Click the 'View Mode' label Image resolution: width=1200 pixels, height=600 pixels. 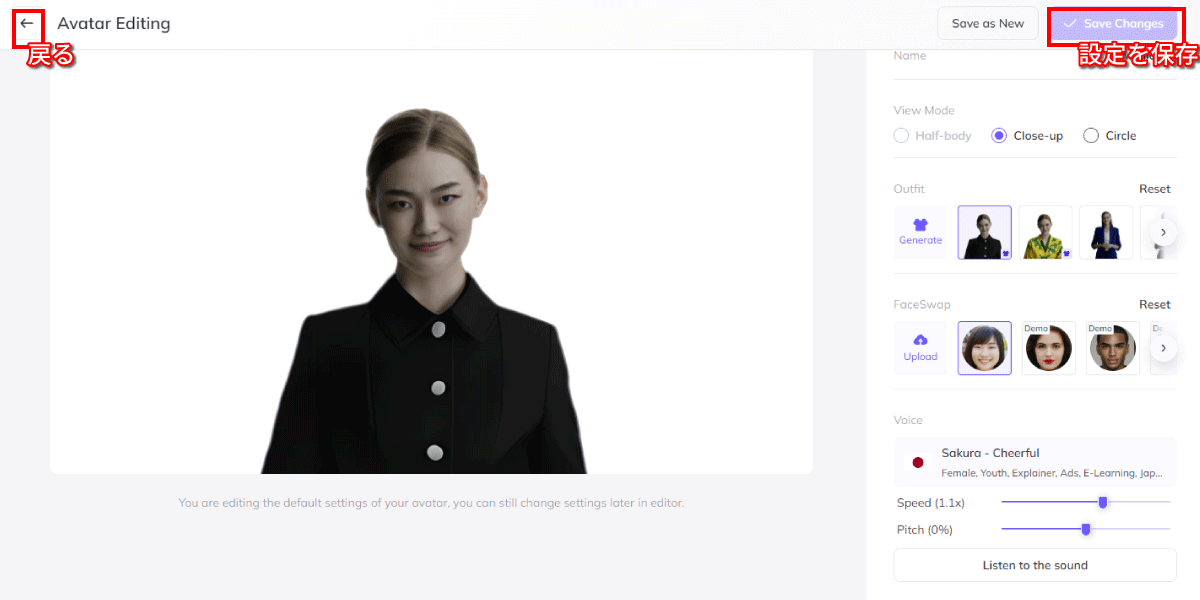924,110
